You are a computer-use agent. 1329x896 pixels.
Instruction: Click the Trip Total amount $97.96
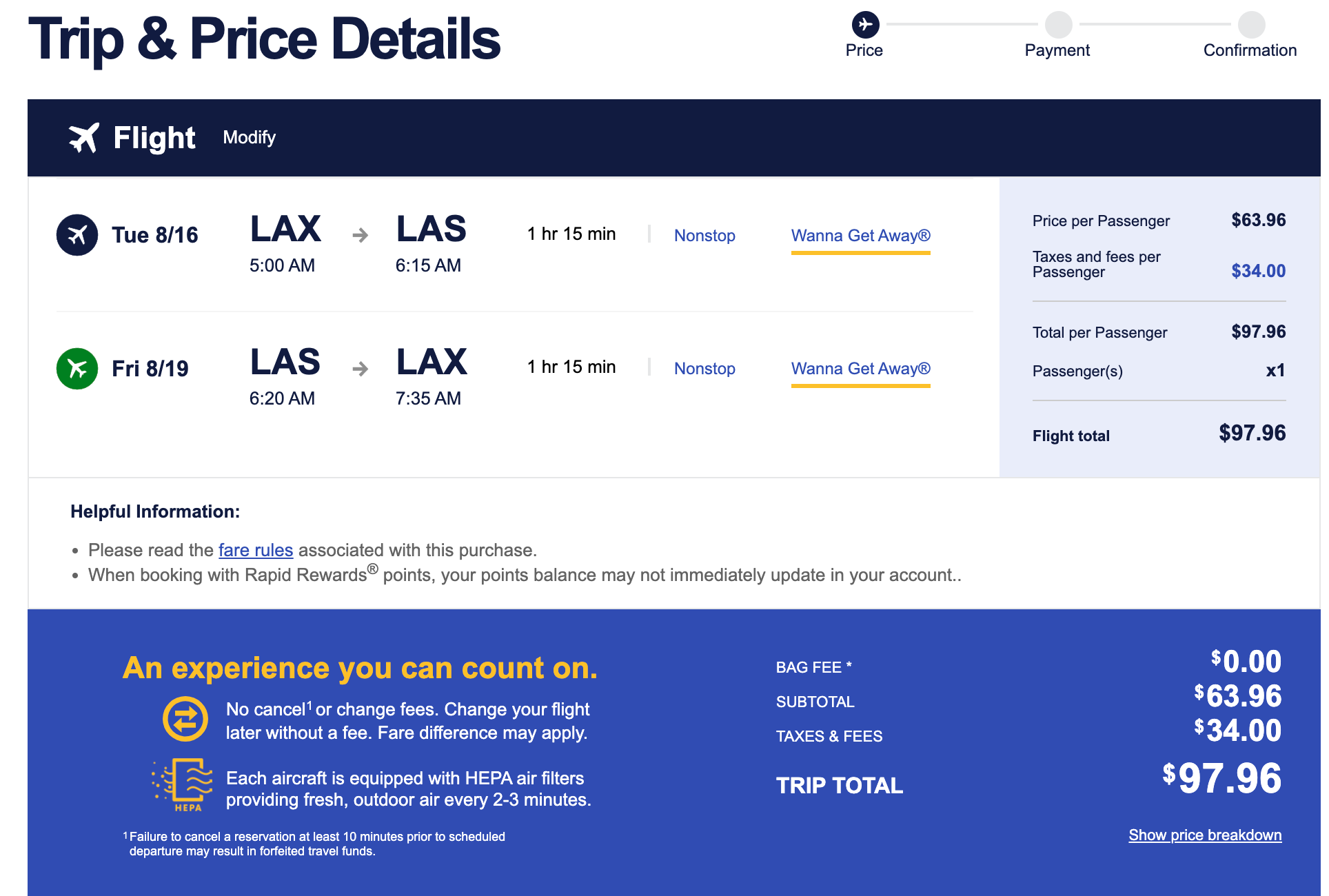[x=1221, y=779]
